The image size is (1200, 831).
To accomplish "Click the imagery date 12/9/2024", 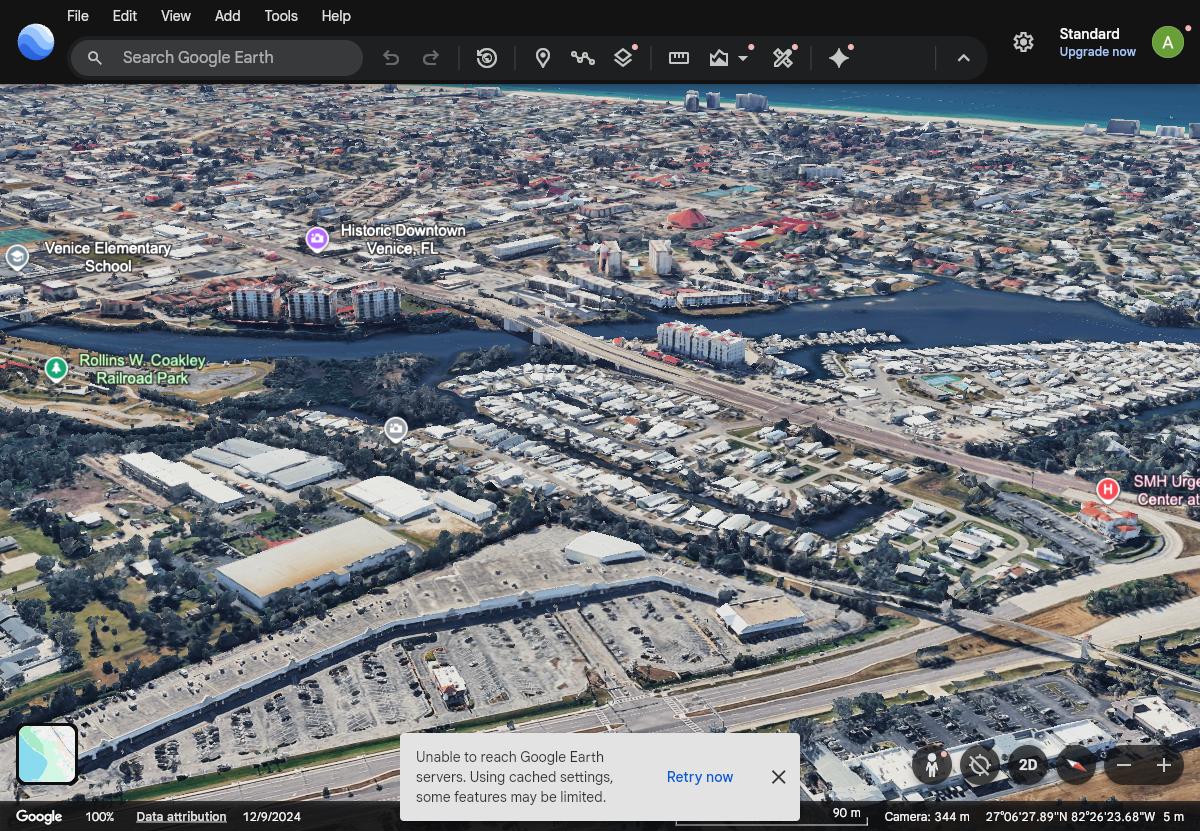I will (x=271, y=817).
